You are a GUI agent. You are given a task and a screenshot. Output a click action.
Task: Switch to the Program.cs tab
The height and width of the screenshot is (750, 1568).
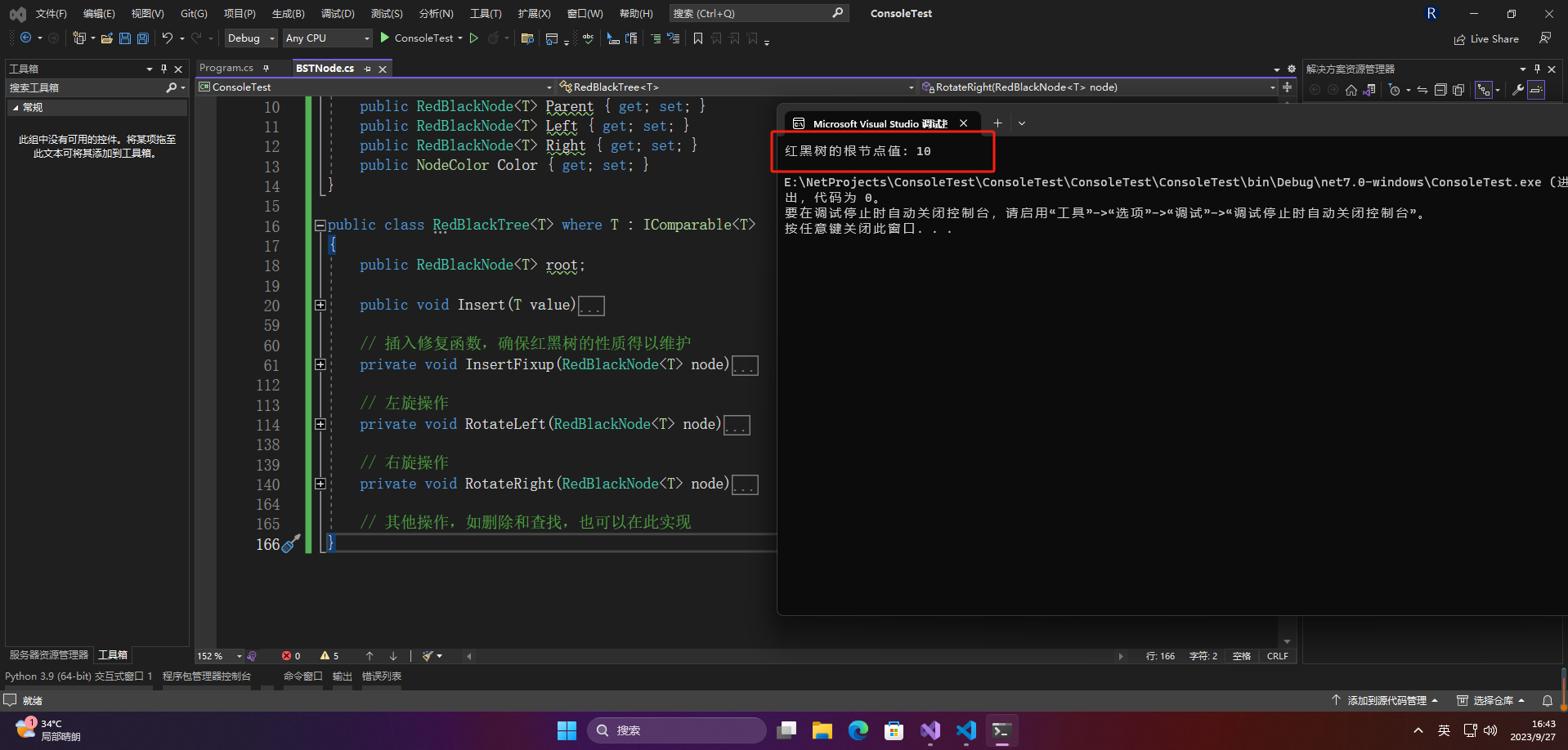tap(226, 68)
